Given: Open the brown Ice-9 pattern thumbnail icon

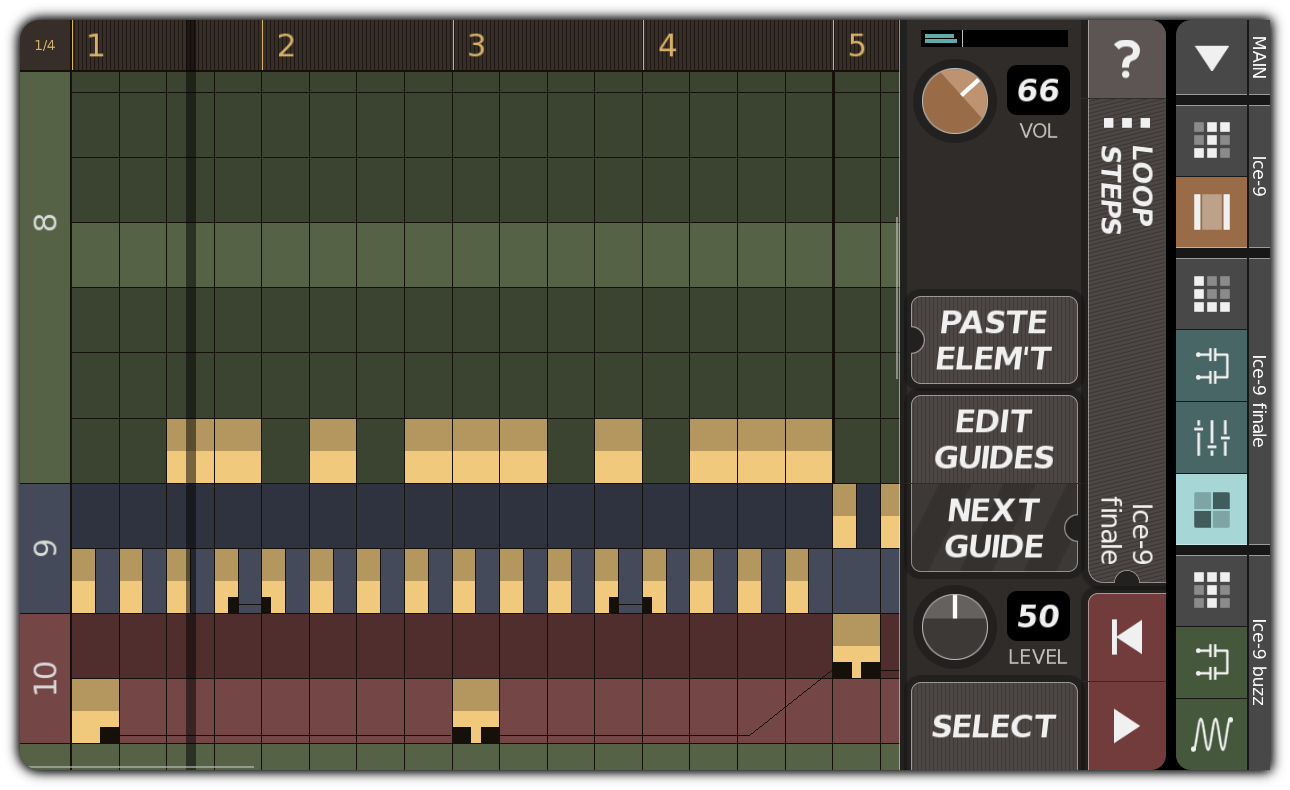Looking at the screenshot, I should tap(1211, 213).
